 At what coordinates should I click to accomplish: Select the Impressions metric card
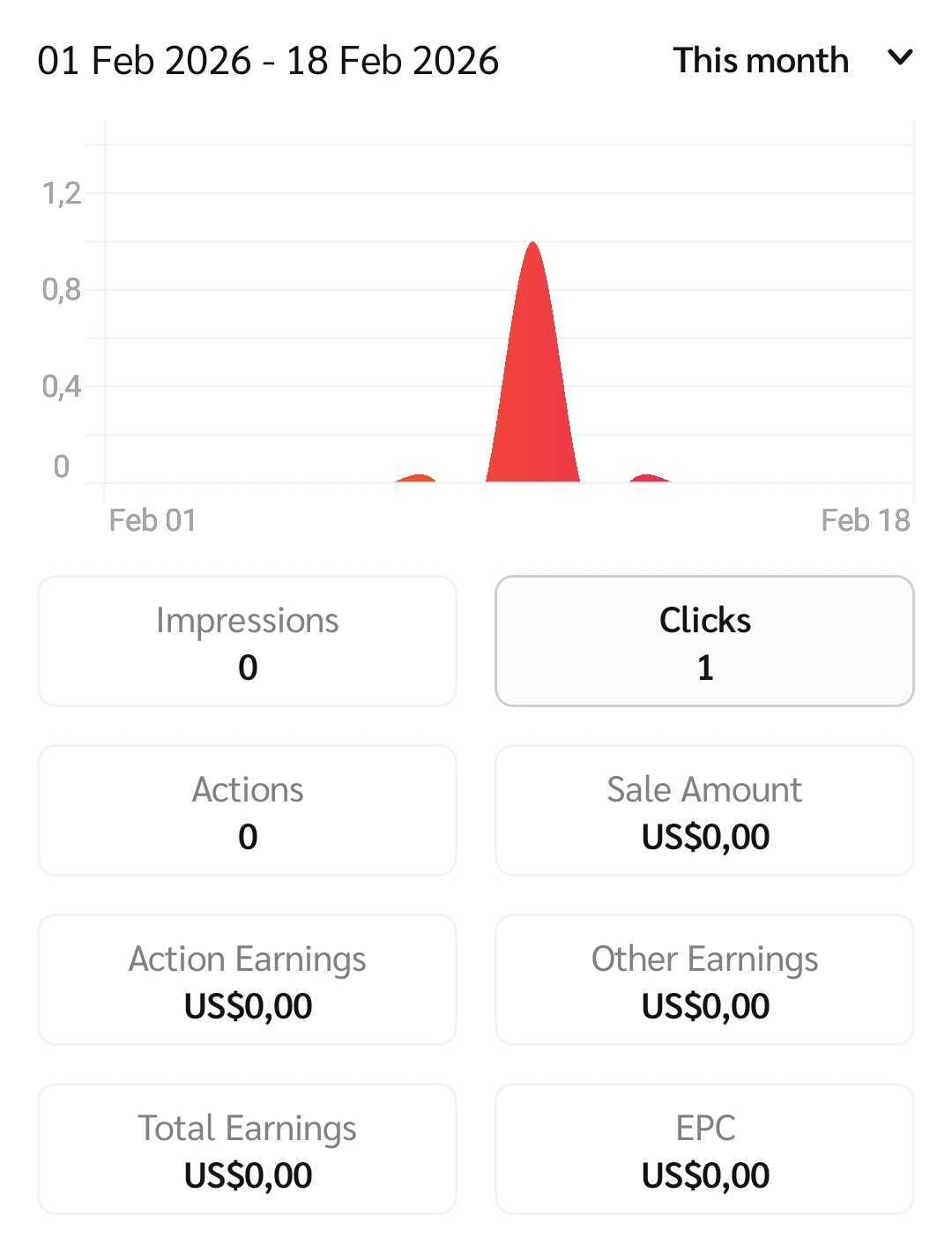[x=248, y=641]
